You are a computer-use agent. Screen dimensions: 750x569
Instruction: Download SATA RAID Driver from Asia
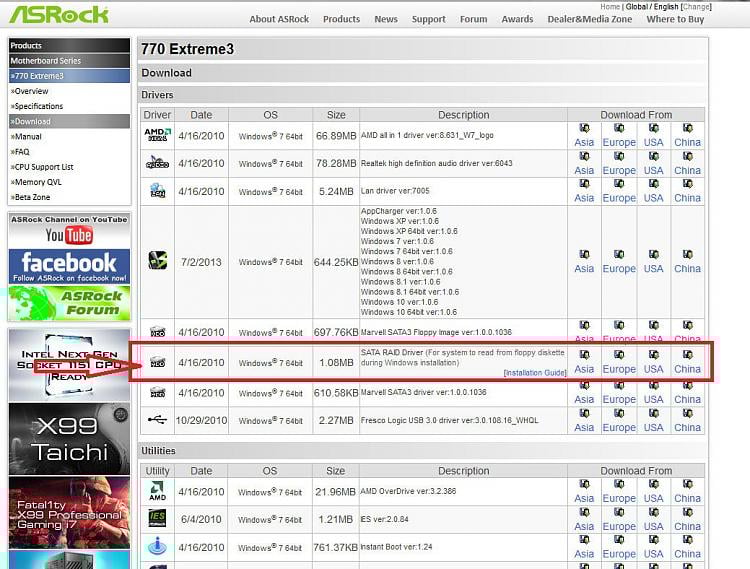tap(584, 369)
